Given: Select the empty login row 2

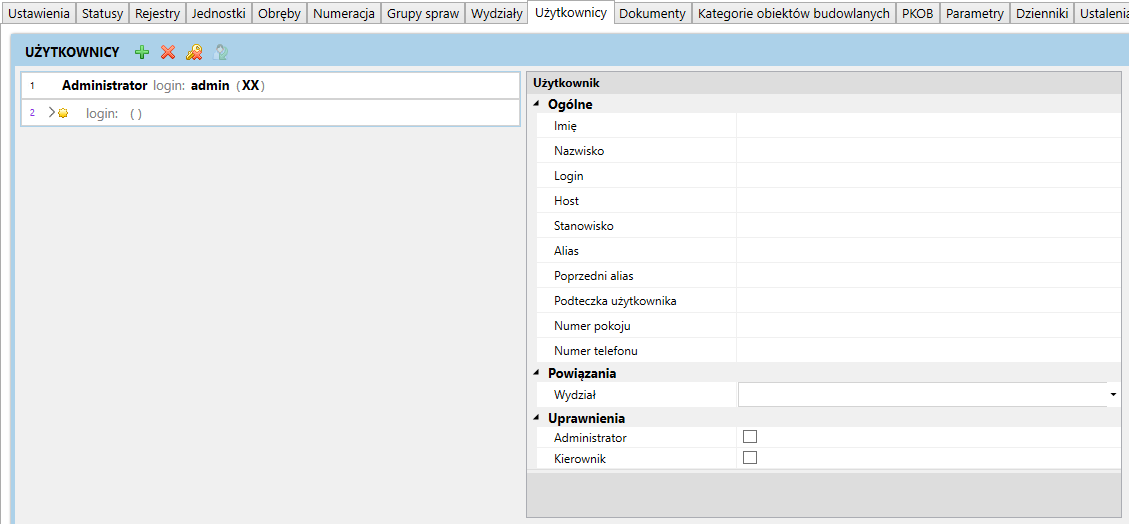Looking at the screenshot, I should pos(271,113).
